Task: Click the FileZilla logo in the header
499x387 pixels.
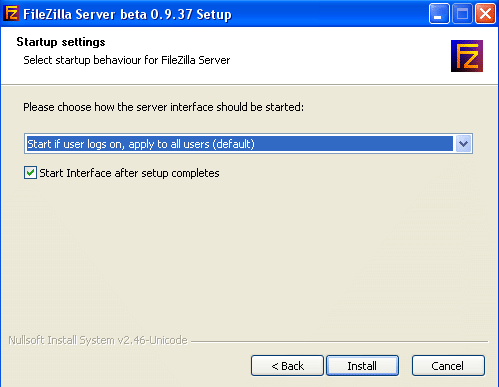Action: (467, 56)
